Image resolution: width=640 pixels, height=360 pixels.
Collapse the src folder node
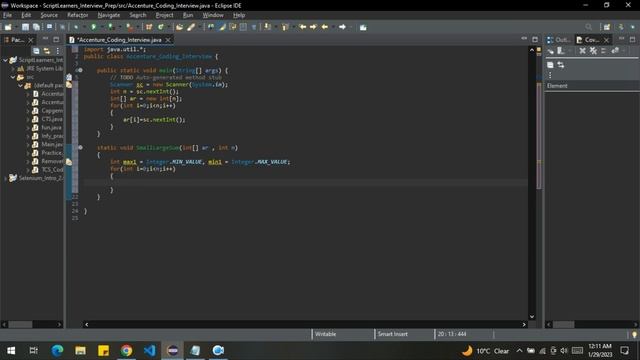coord(13,77)
